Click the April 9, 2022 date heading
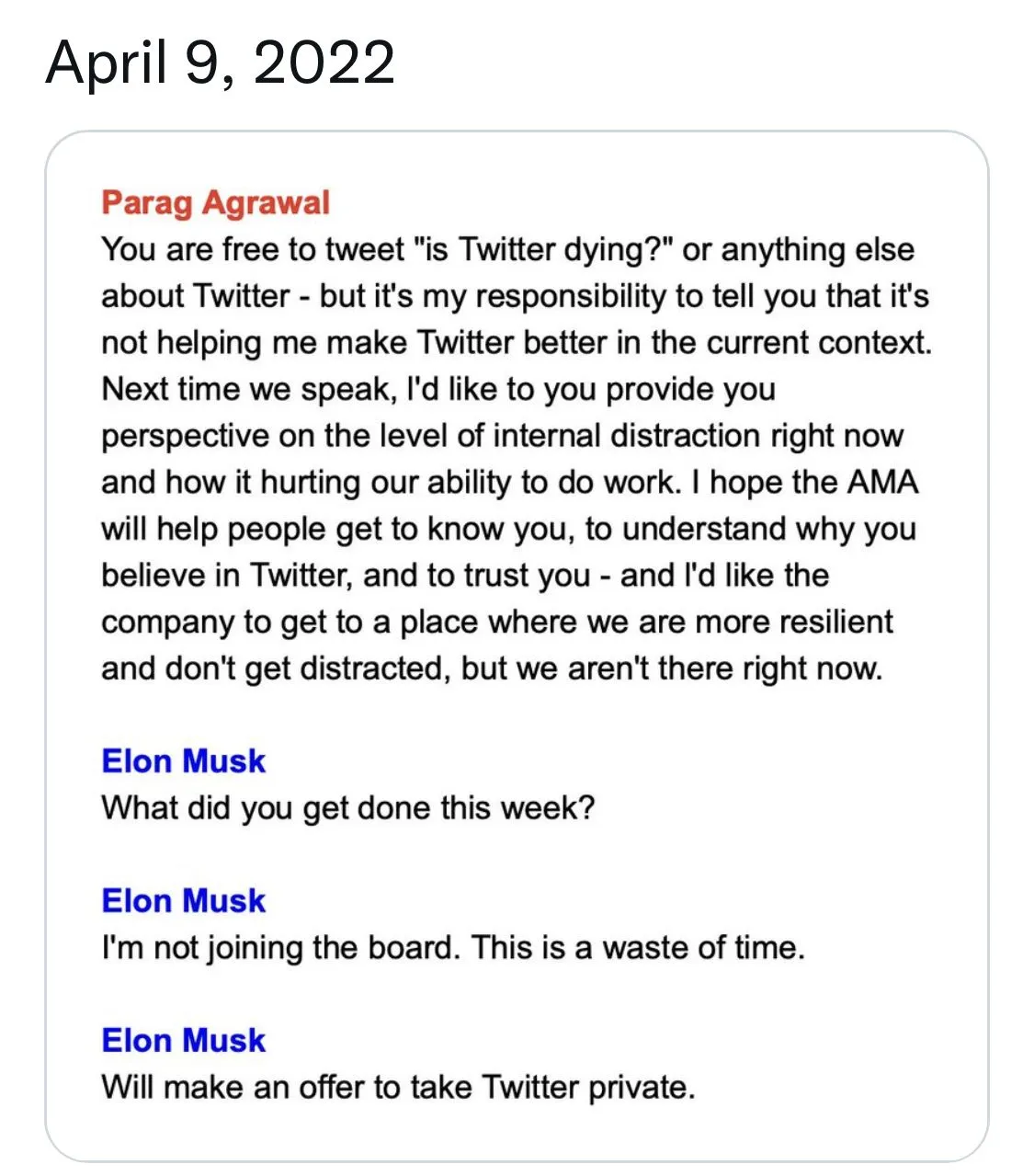This screenshot has height=1176, width=1034. pos(220,63)
